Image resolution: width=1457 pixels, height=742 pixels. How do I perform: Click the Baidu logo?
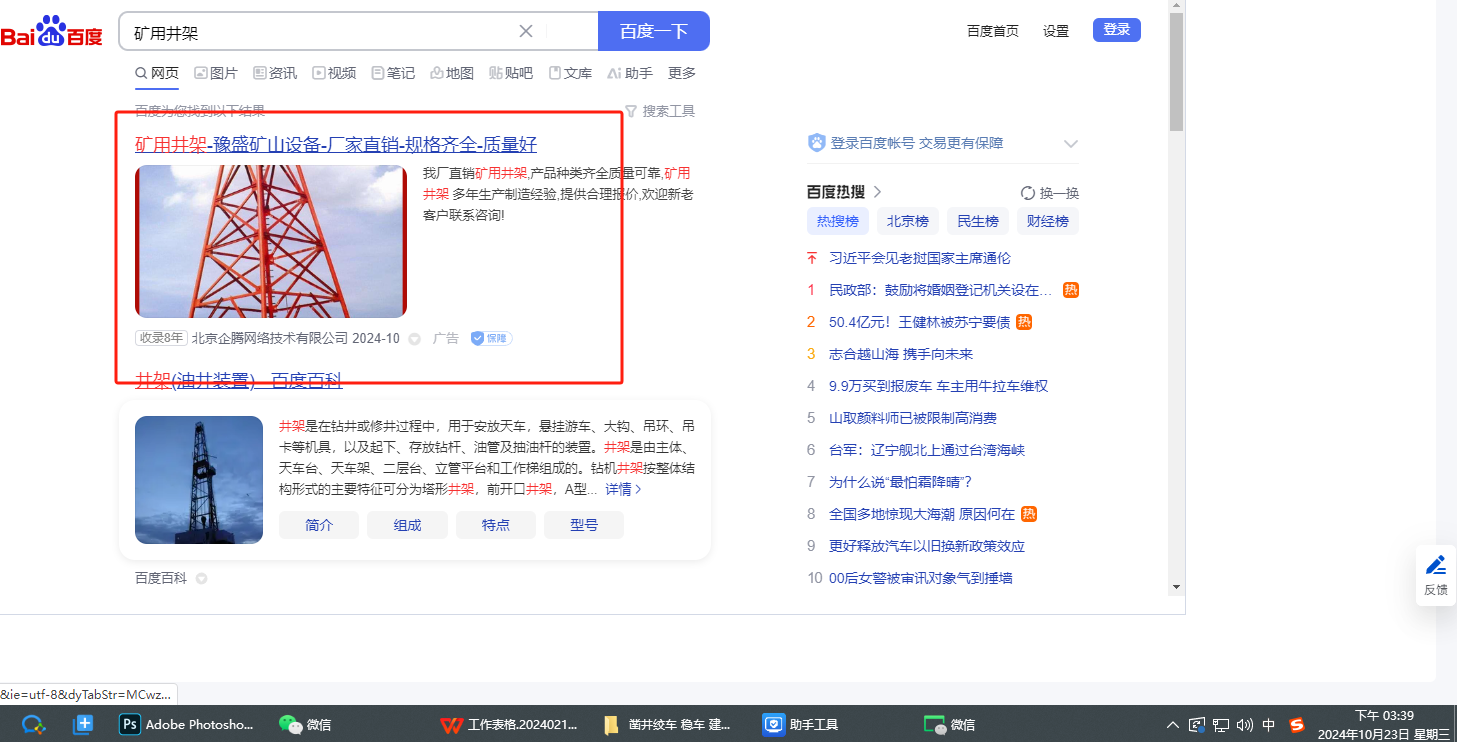(52, 32)
